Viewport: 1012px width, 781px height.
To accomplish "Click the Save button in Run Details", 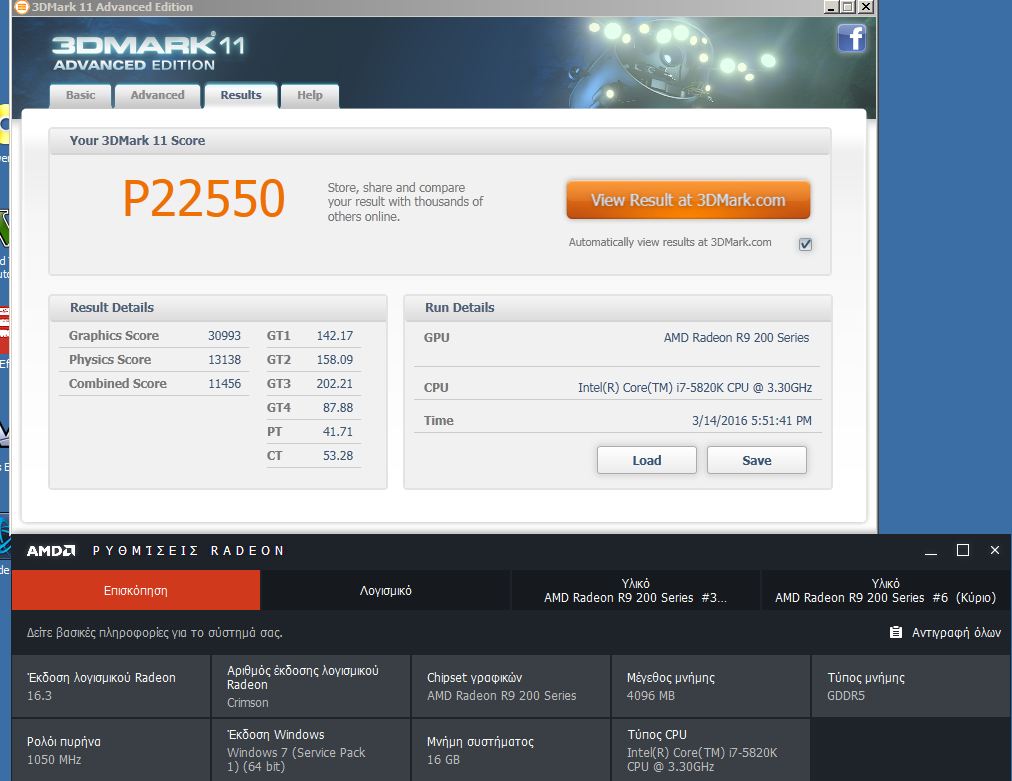I will (756, 460).
